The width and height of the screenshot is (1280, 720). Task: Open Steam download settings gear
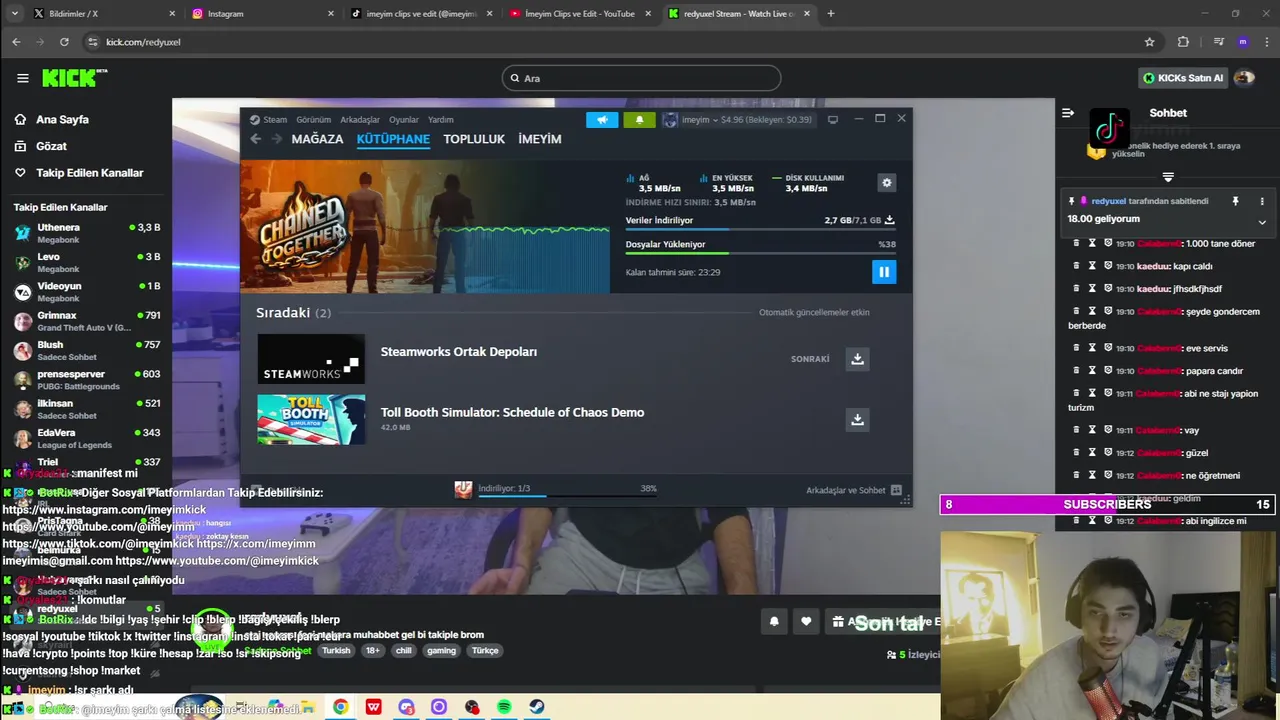coord(886,183)
